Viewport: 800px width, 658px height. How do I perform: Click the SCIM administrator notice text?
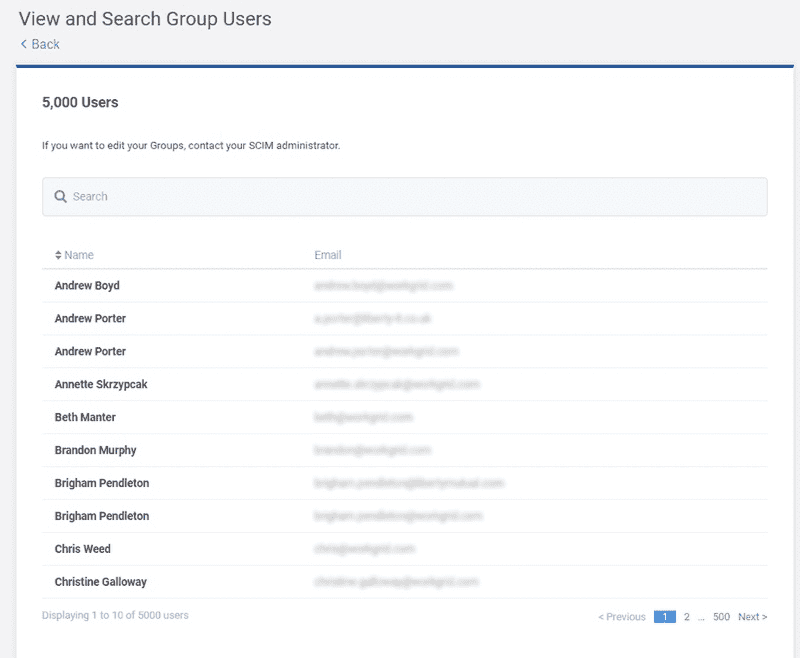(x=191, y=145)
